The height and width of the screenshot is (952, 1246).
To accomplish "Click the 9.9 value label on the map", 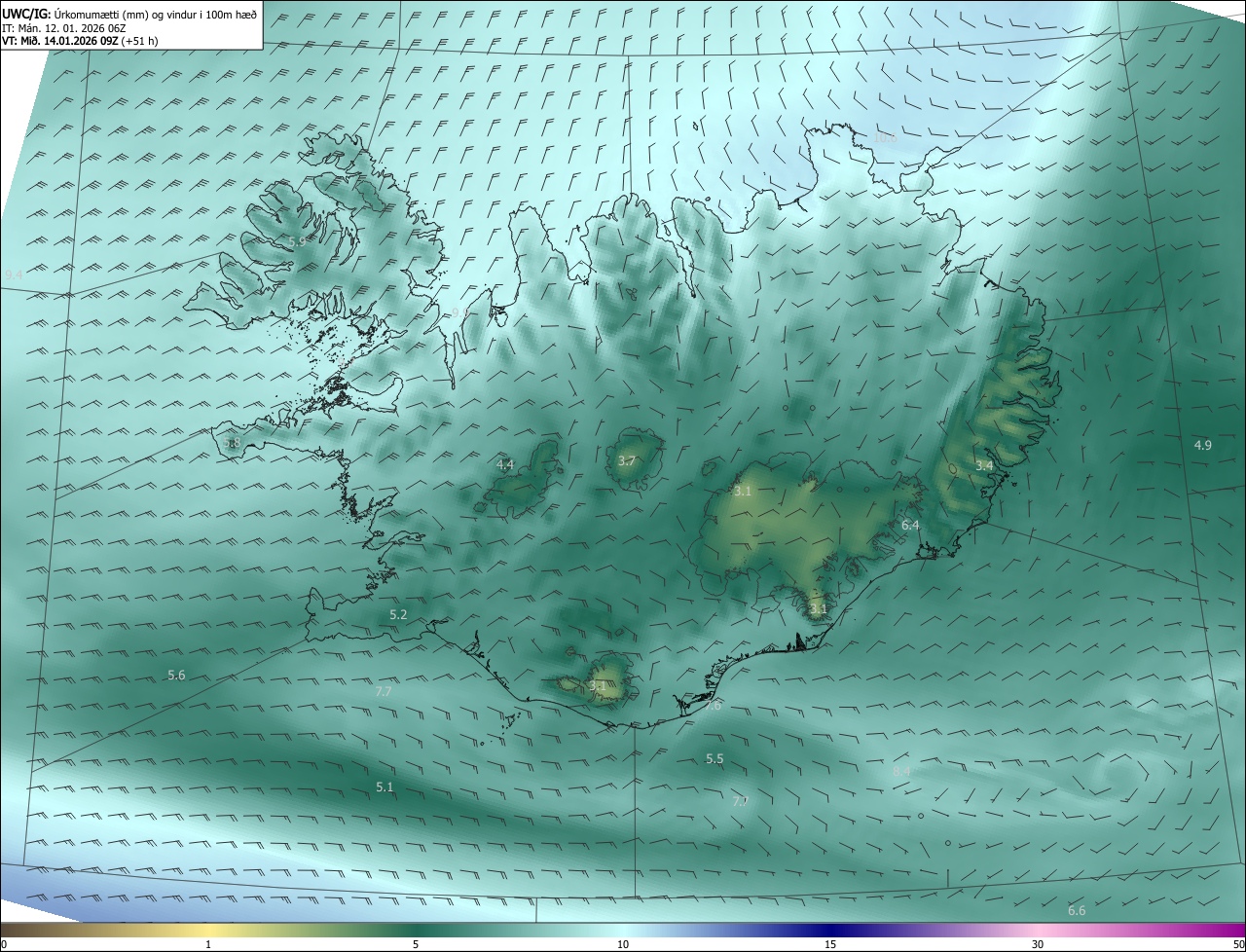I will pyautogui.click(x=459, y=312).
